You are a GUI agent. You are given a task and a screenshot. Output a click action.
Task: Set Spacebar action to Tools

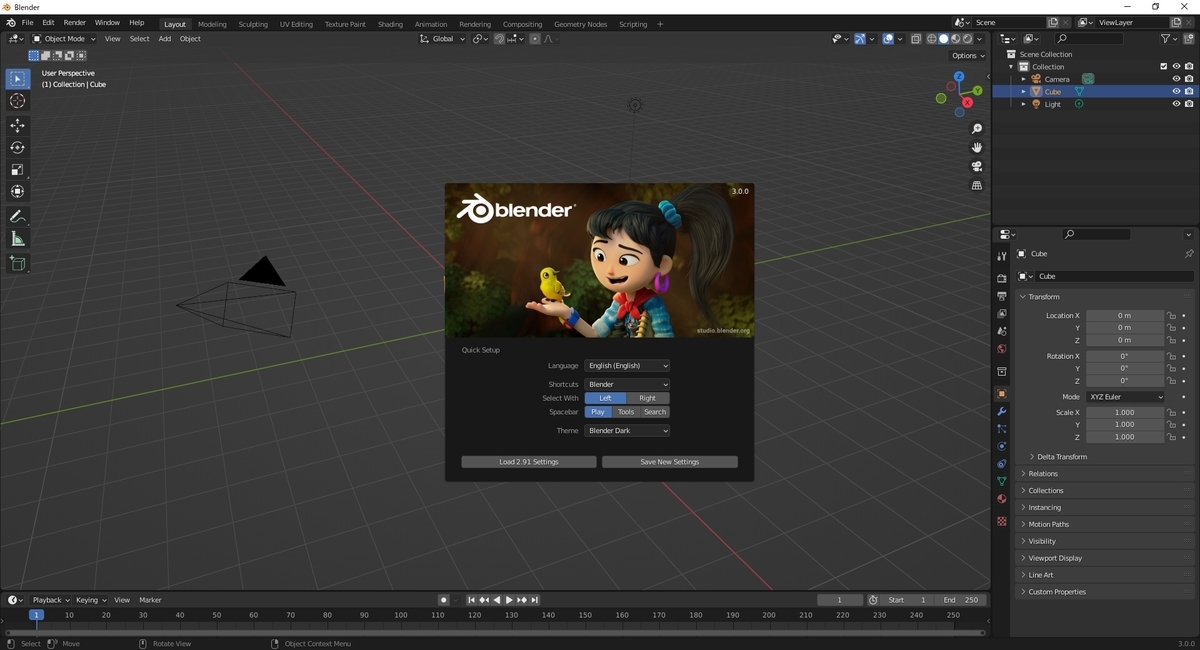626,412
